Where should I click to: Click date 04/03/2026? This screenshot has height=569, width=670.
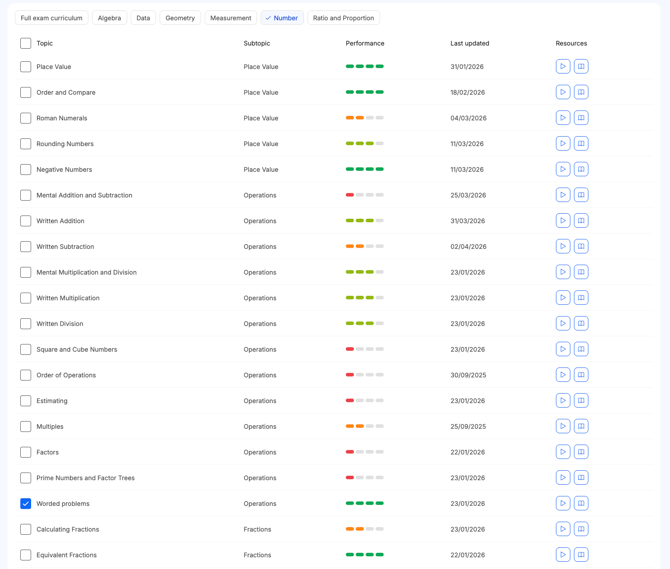pos(468,118)
